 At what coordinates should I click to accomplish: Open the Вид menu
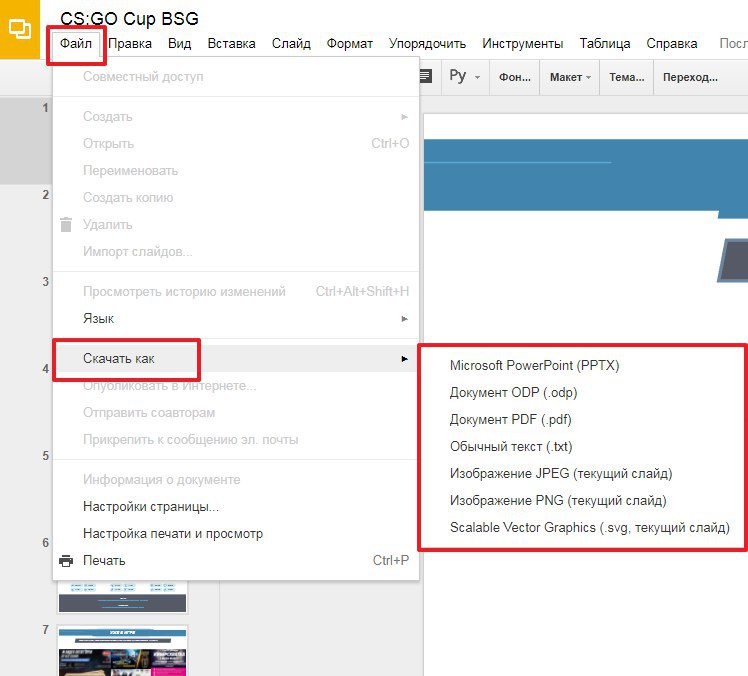(x=179, y=43)
